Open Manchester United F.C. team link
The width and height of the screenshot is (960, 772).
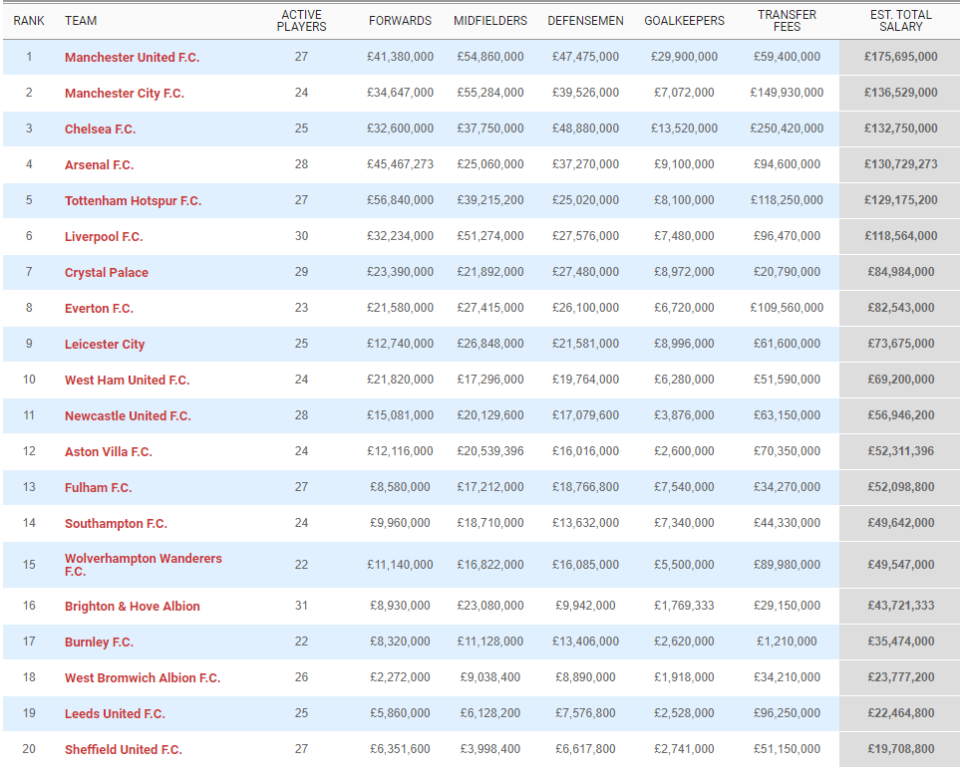click(x=132, y=58)
